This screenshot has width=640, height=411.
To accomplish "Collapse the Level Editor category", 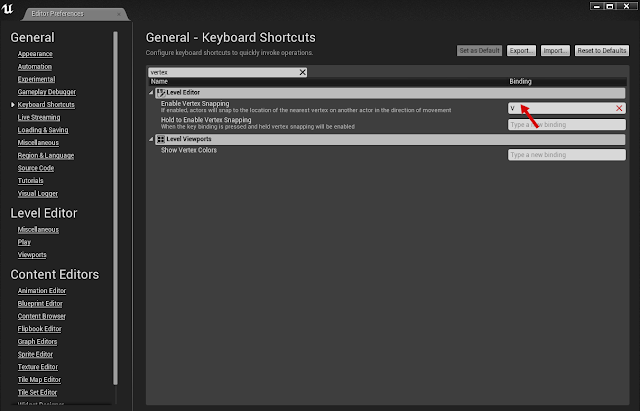I will click(x=151, y=93).
